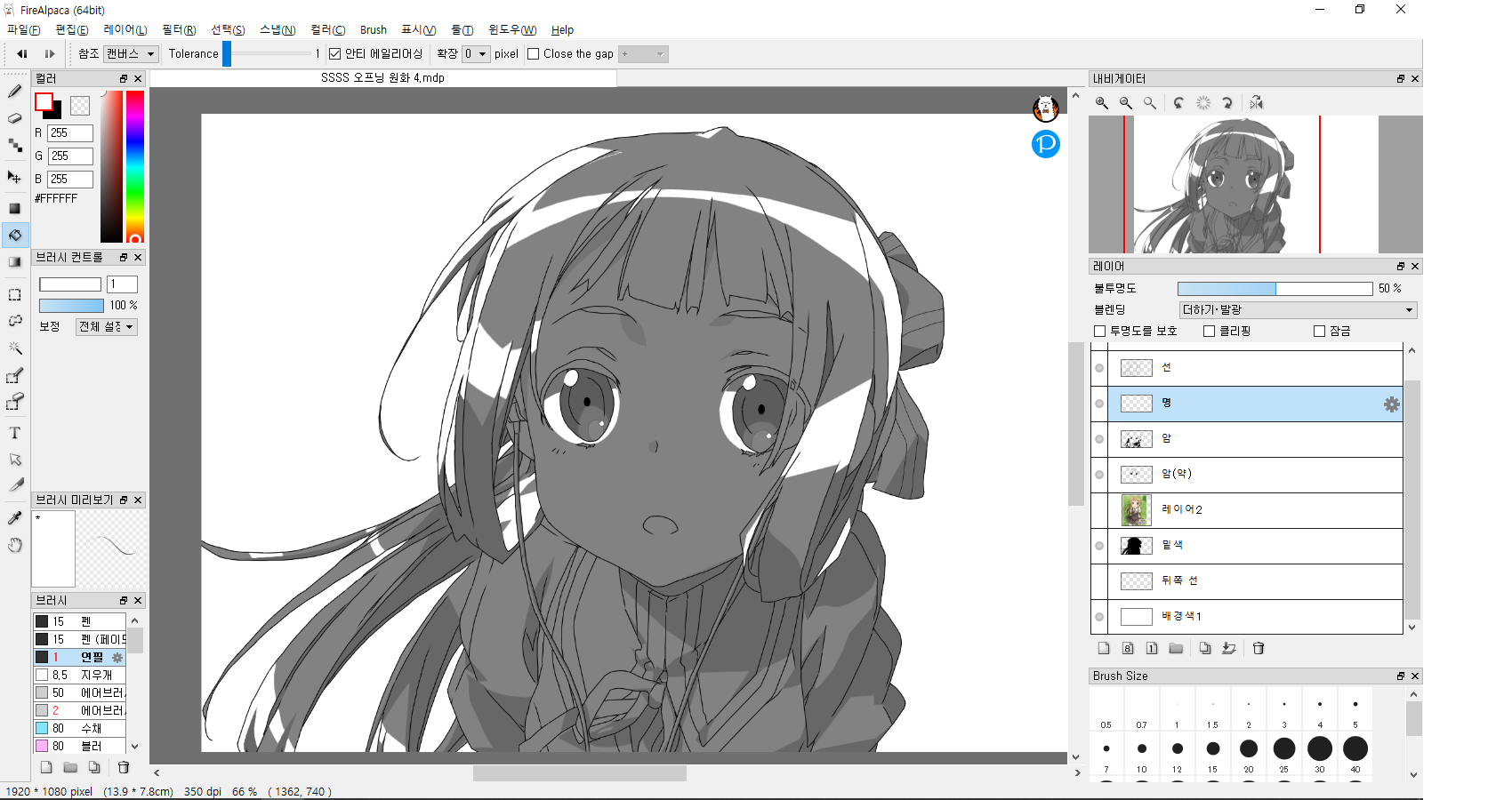
Task: Open the 필터 menu
Action: pyautogui.click(x=179, y=29)
